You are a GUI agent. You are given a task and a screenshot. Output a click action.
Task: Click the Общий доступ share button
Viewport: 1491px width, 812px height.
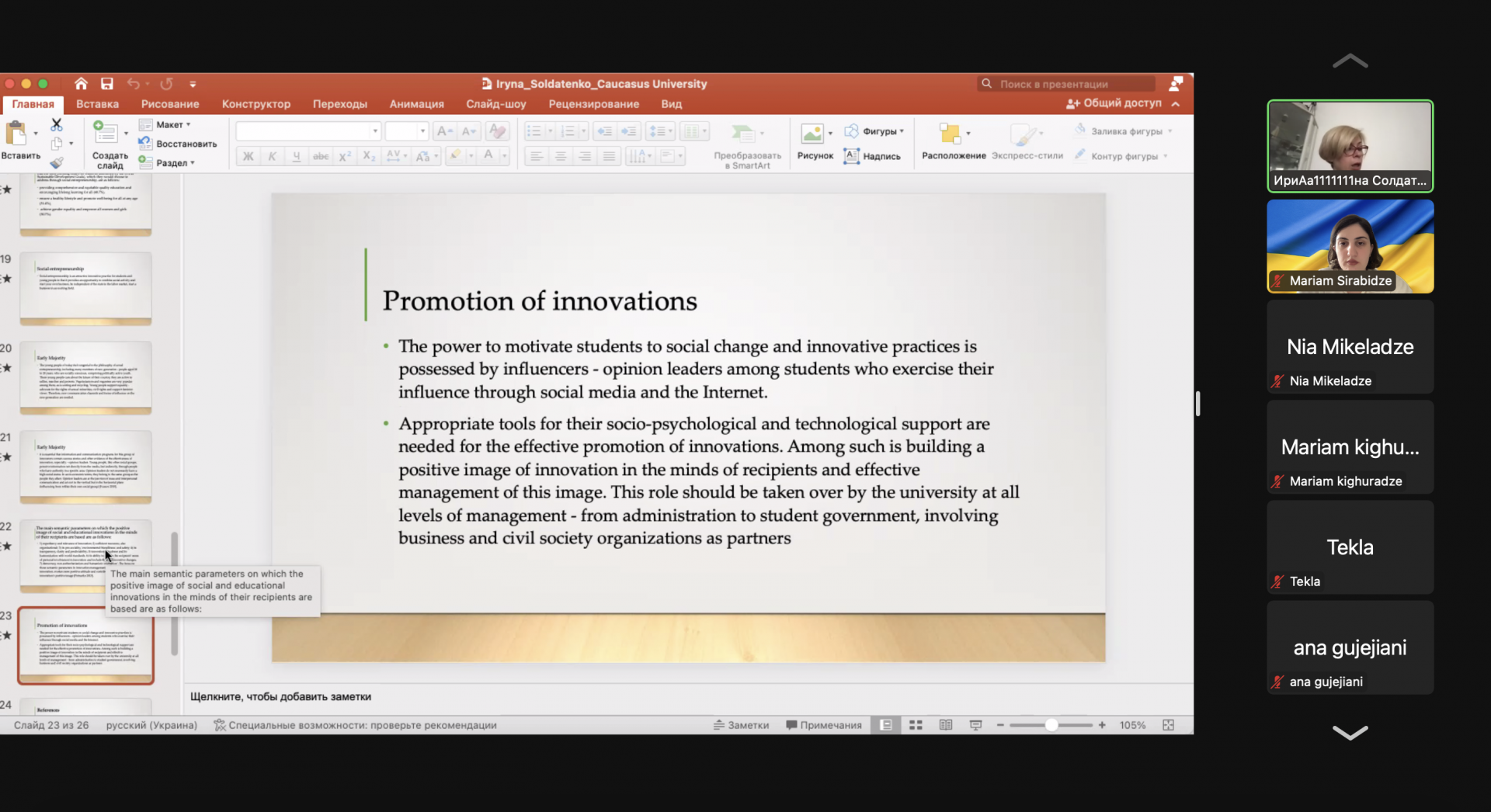click(1114, 103)
